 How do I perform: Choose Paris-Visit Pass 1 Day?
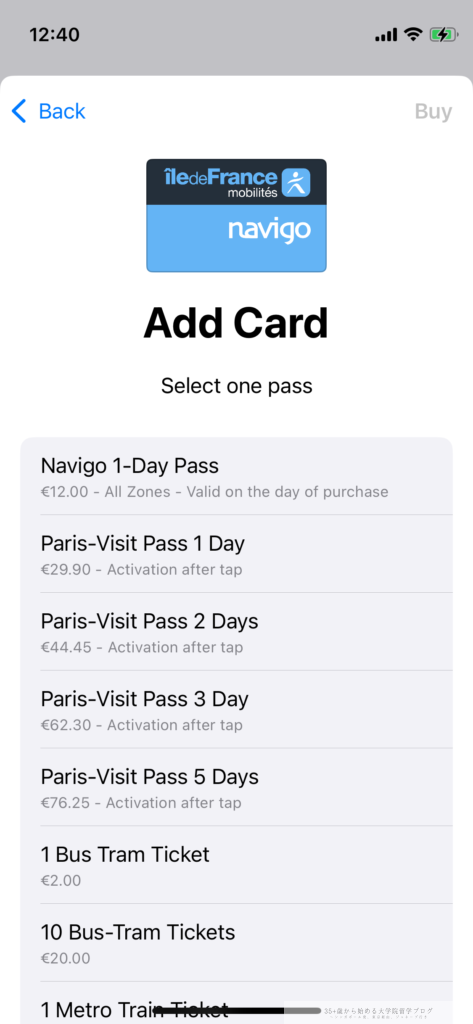click(236, 554)
